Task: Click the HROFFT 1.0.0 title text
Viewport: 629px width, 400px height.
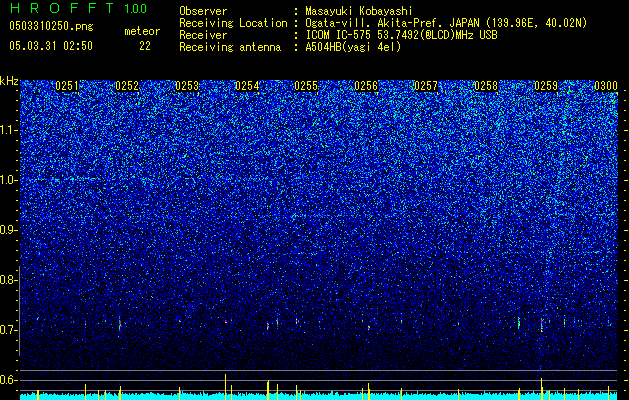Action: pos(79,8)
